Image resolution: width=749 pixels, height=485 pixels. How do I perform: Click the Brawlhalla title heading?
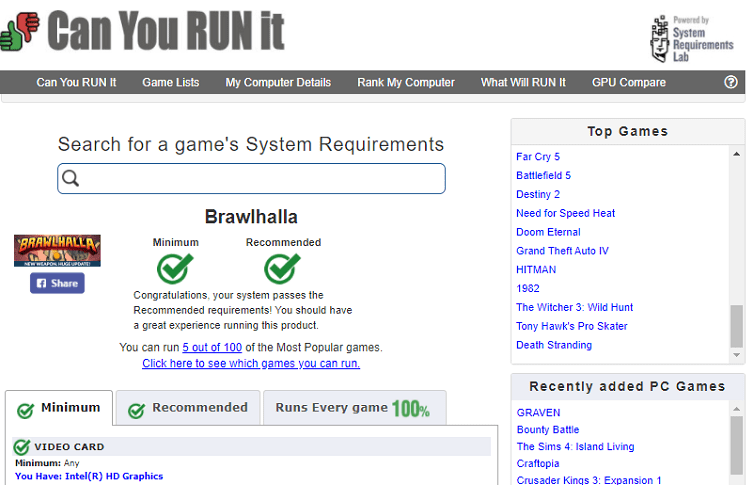251,217
